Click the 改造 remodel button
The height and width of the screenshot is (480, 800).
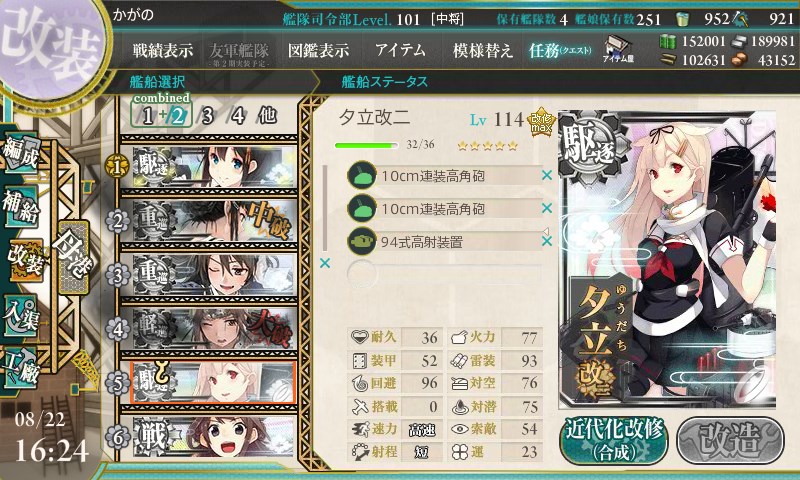[x=730, y=440]
